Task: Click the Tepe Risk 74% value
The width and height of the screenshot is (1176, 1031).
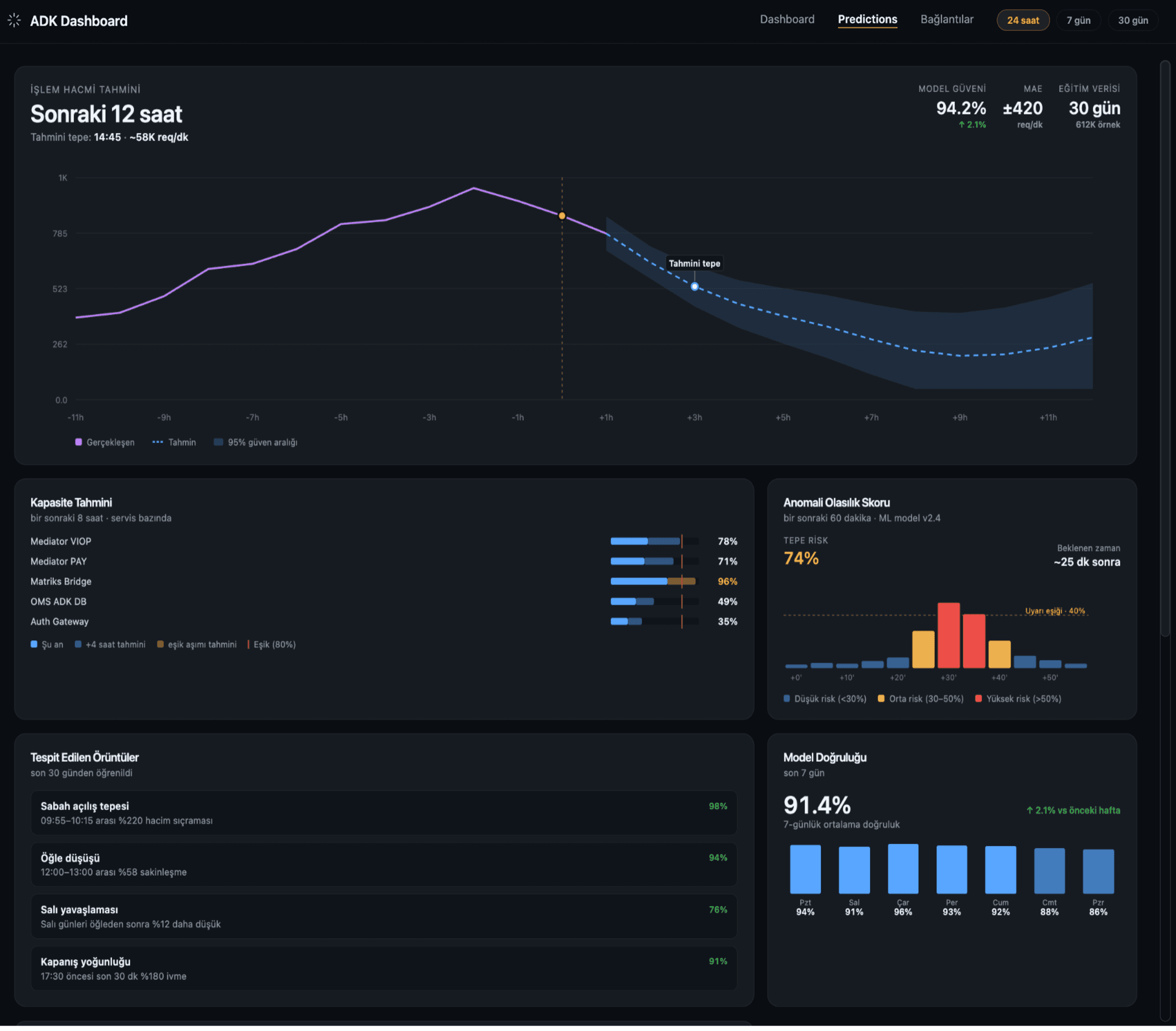Action: (801, 558)
